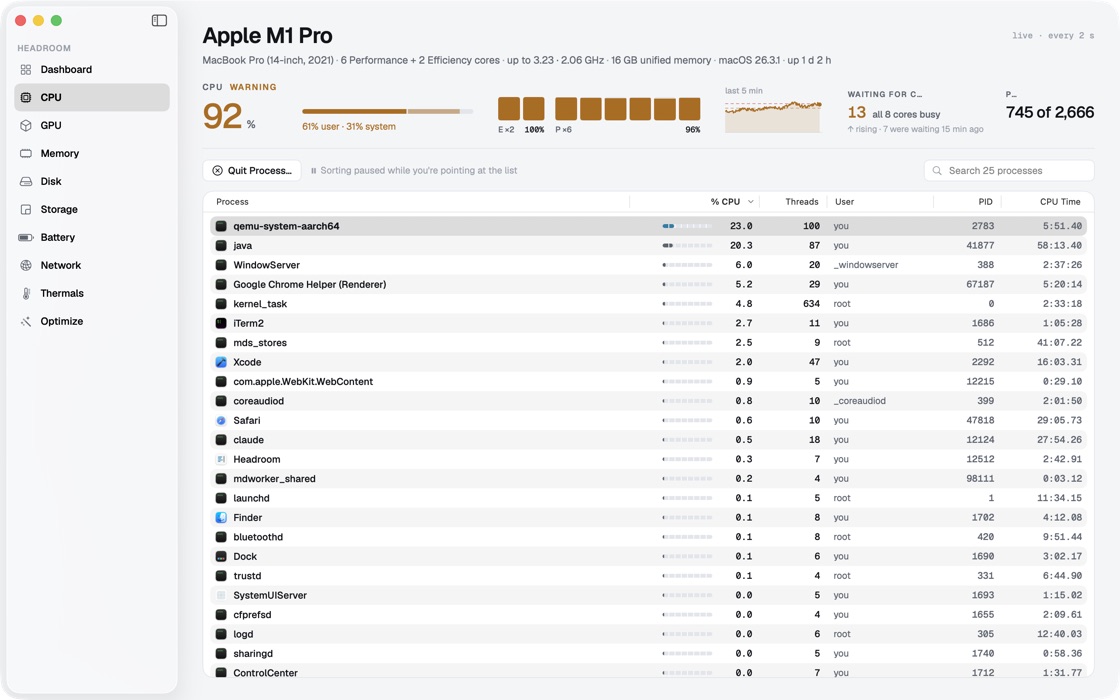Click the 745 of 2,666 value
Viewport: 1120px width, 700px height.
click(x=1049, y=112)
